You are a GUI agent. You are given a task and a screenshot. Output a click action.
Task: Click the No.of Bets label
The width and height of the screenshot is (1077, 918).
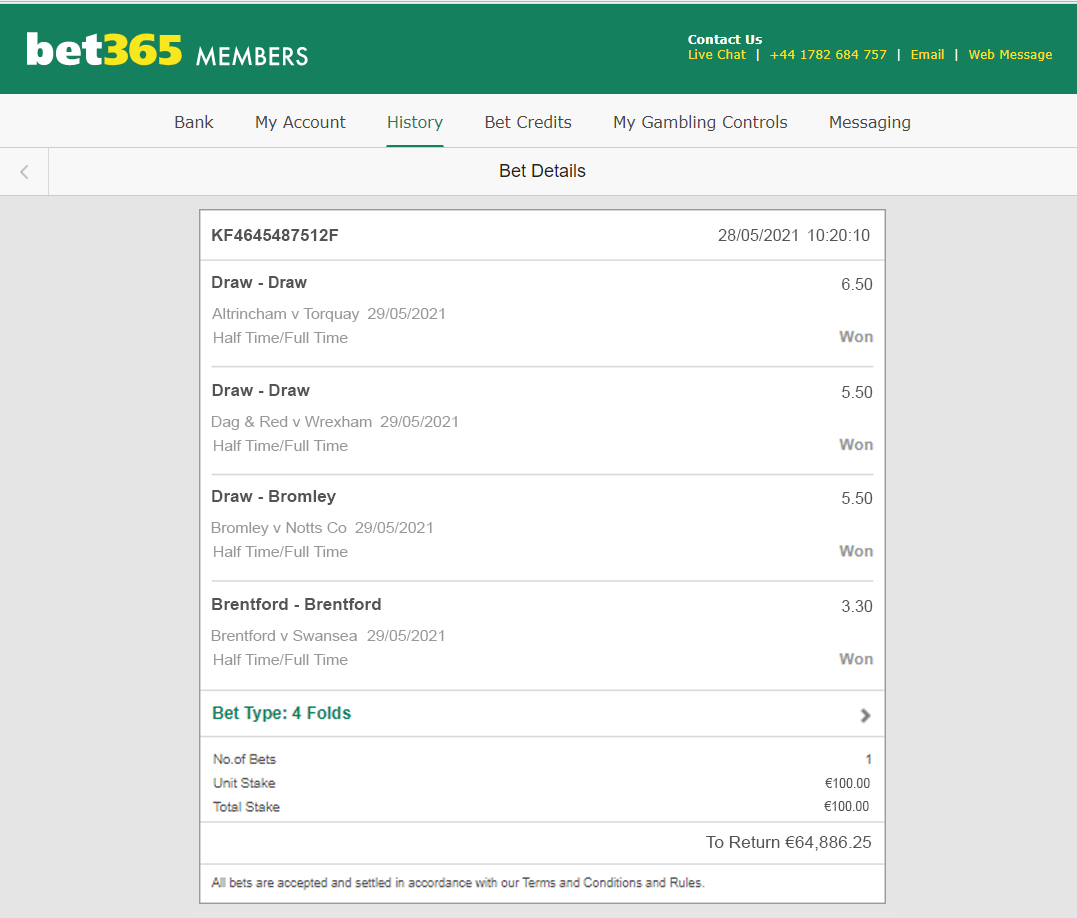click(x=245, y=759)
